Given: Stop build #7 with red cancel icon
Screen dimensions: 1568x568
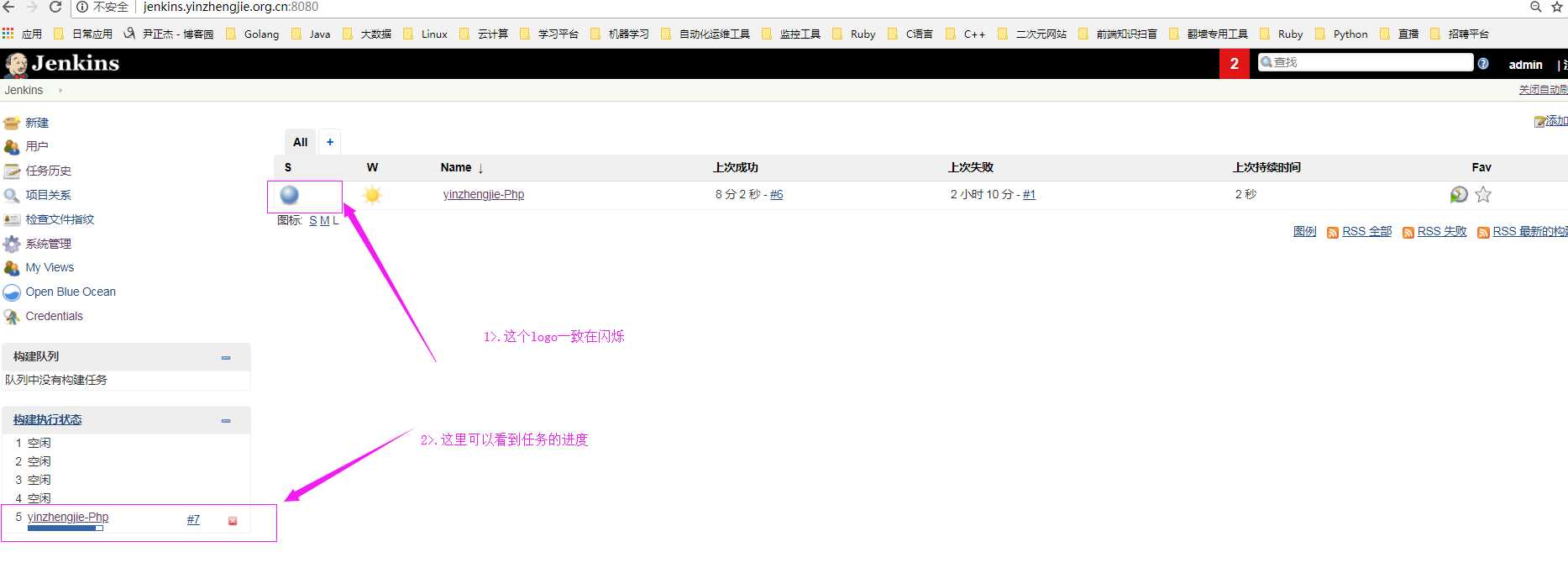Looking at the screenshot, I should pos(233,521).
